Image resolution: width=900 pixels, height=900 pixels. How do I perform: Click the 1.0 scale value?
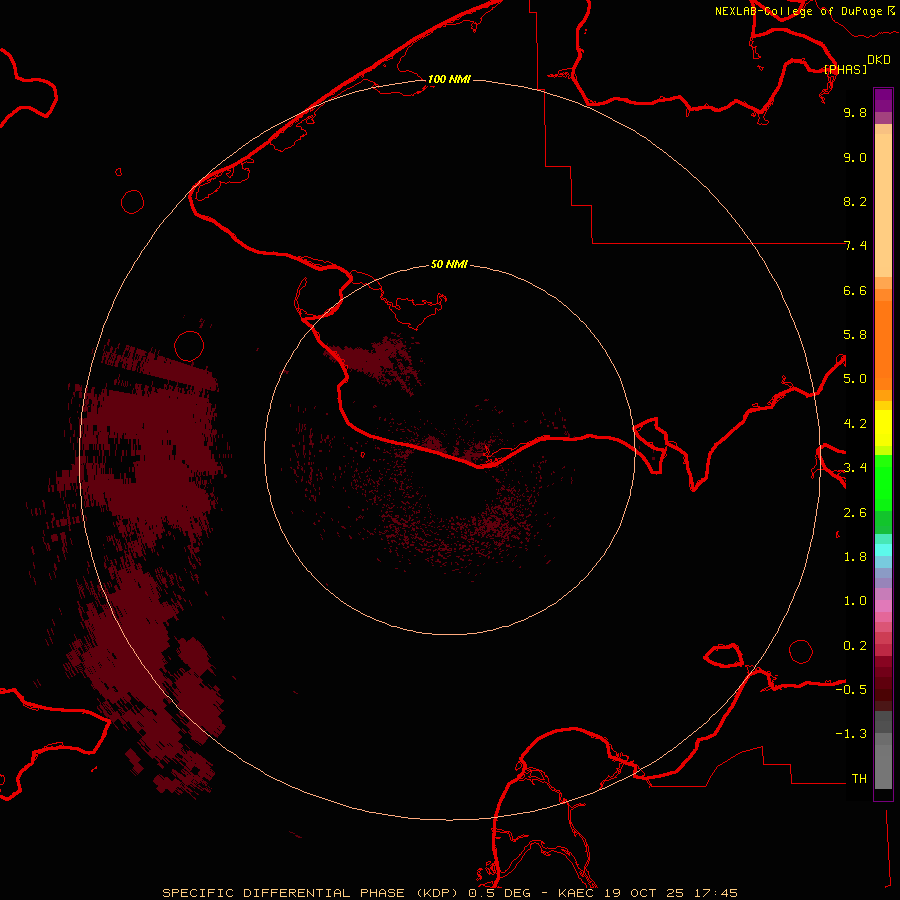pyautogui.click(x=855, y=601)
